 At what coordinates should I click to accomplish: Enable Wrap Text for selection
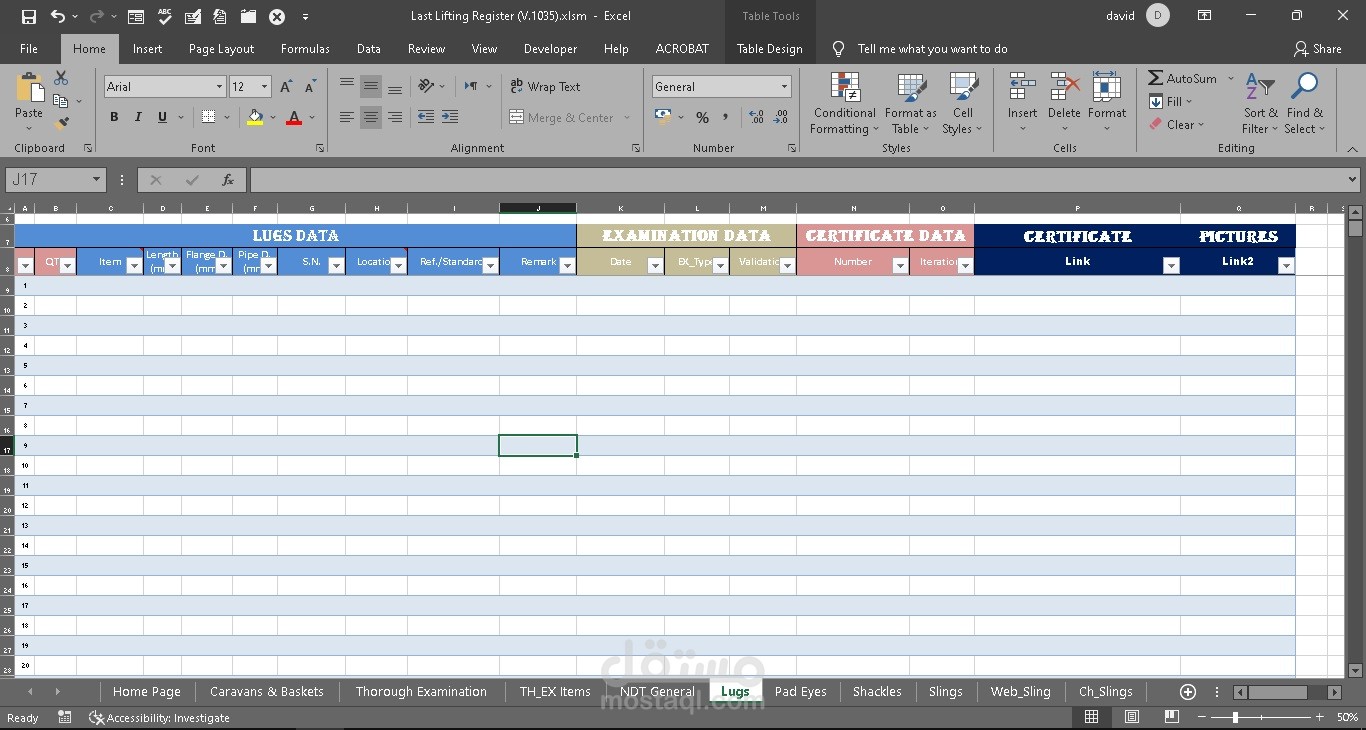coord(545,86)
